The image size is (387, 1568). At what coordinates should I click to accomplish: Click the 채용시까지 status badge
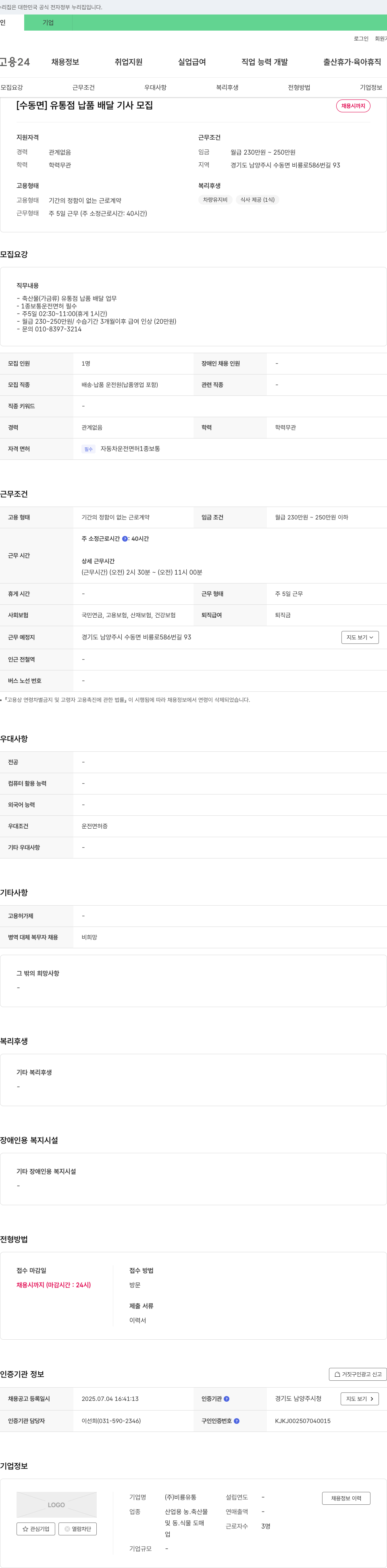click(354, 106)
